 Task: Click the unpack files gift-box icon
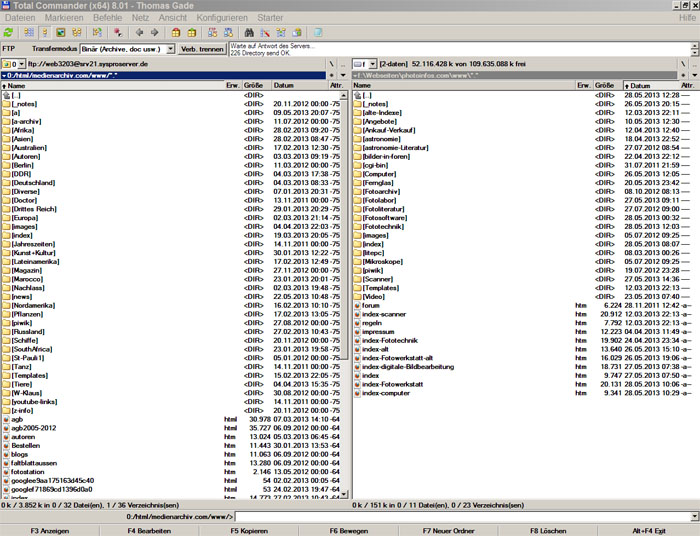(x=192, y=33)
